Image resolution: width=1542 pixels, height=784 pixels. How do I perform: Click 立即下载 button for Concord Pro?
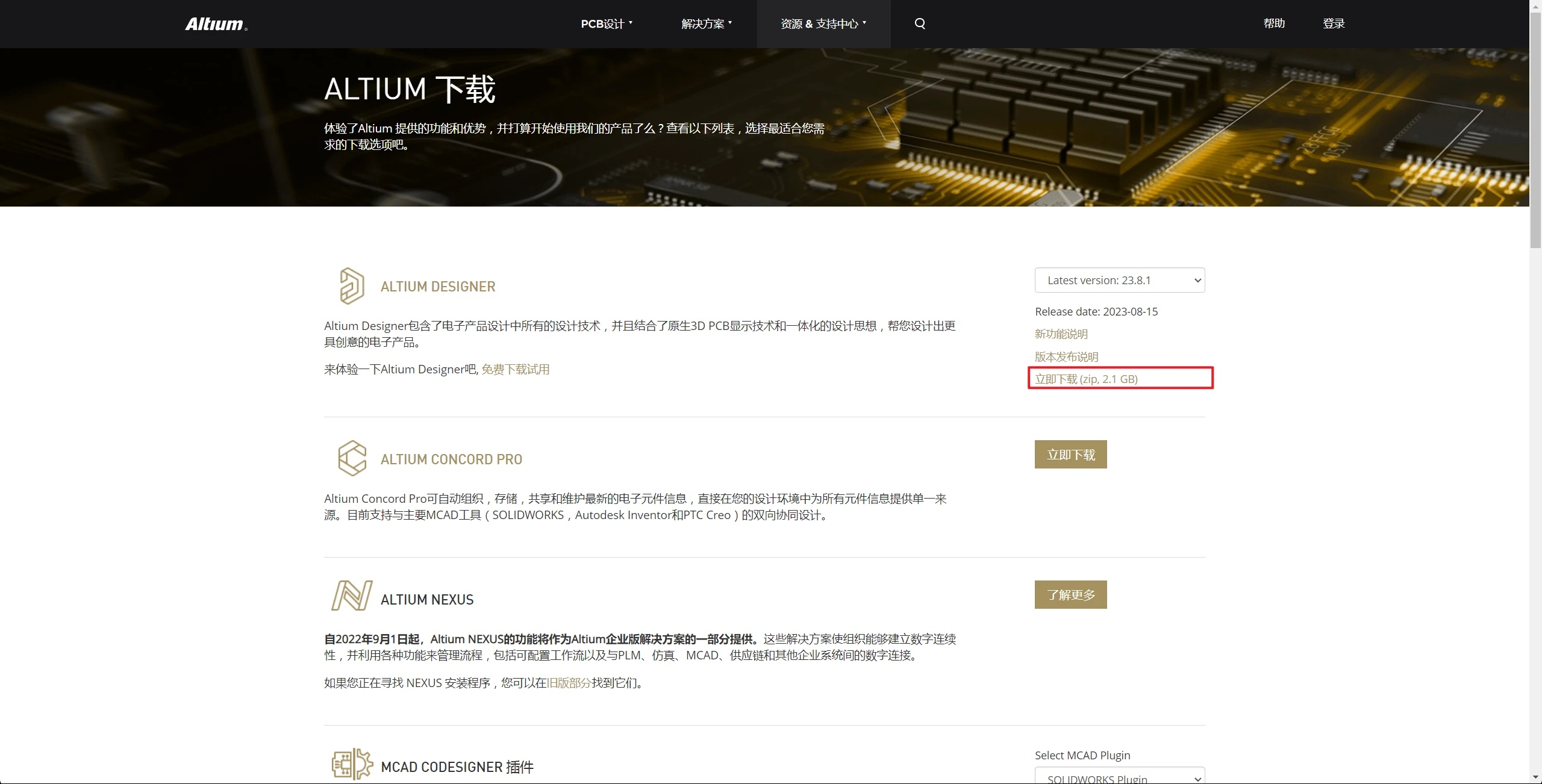(x=1071, y=455)
